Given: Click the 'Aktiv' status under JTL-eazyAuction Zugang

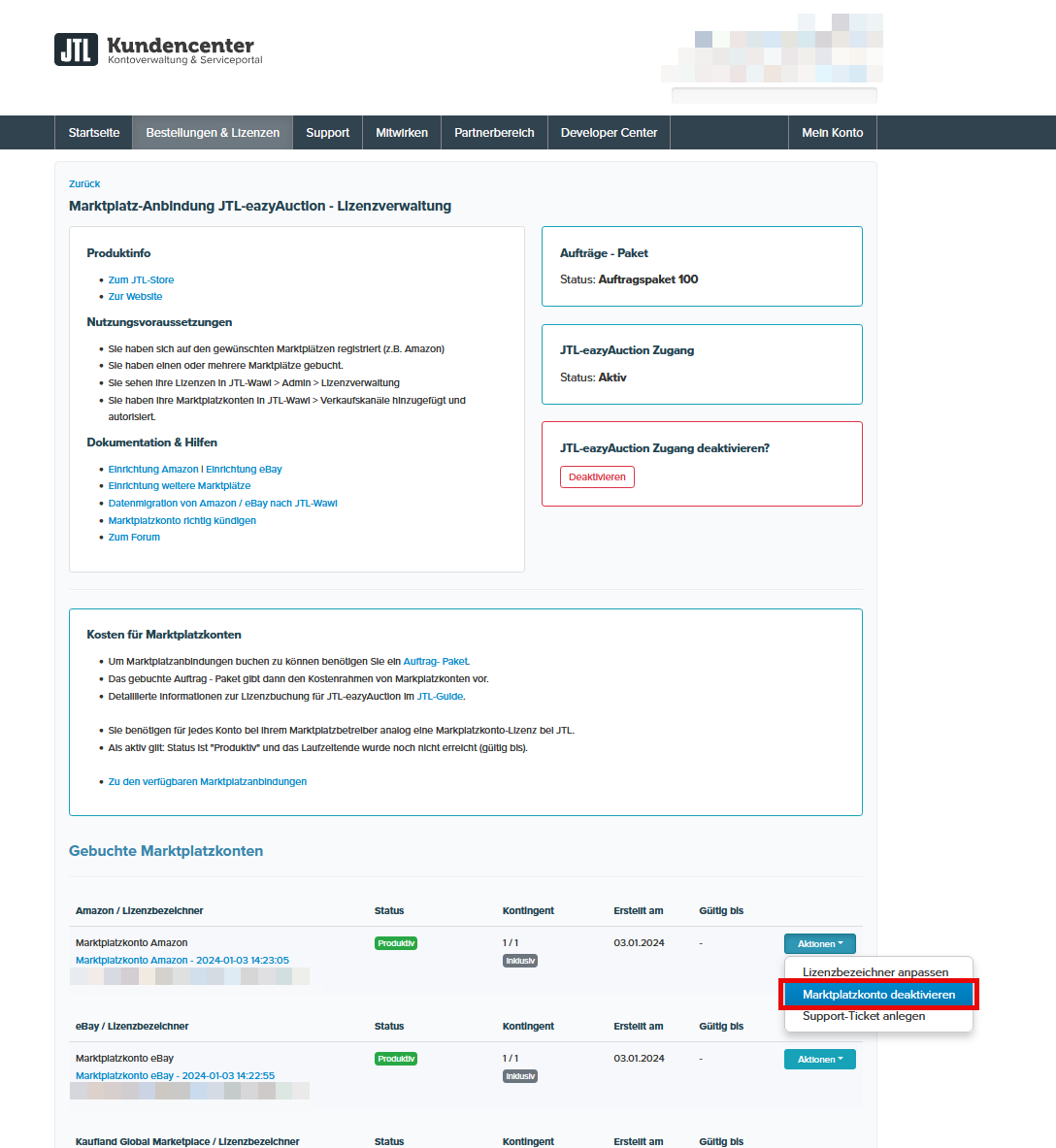Looking at the screenshot, I should (x=612, y=377).
